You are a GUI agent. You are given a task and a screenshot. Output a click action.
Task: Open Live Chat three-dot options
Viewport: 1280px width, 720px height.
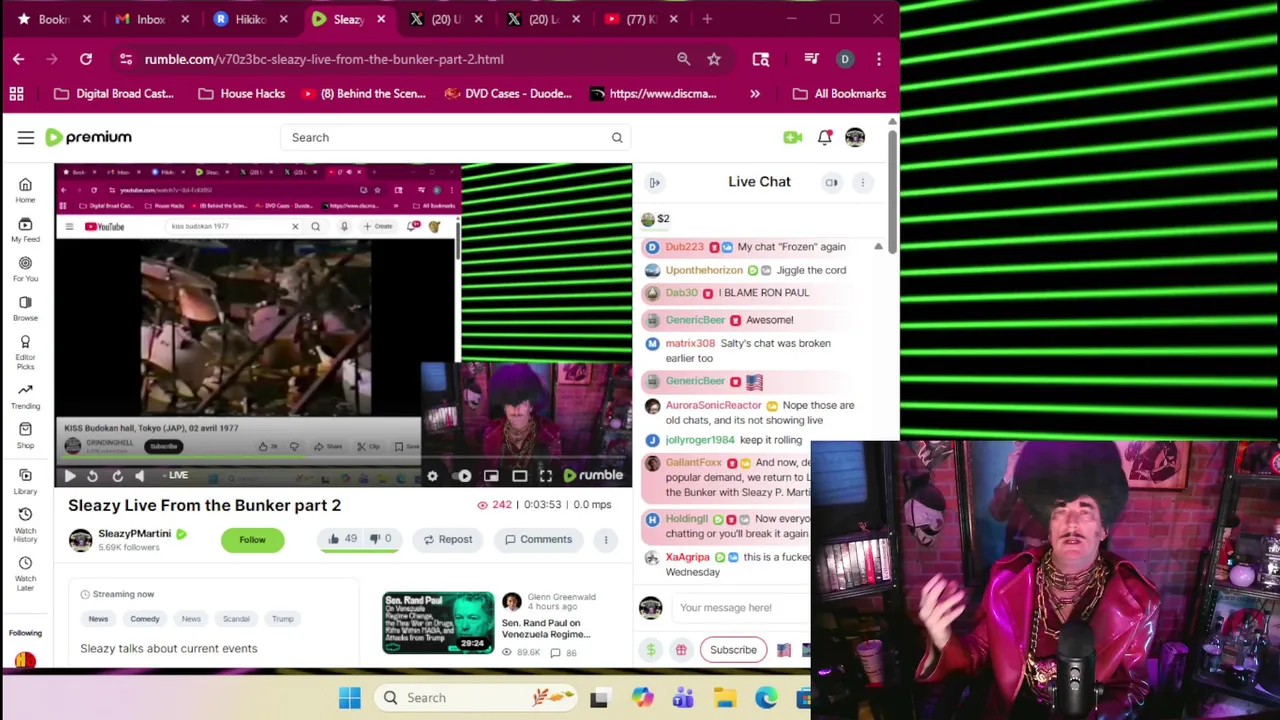[862, 182]
